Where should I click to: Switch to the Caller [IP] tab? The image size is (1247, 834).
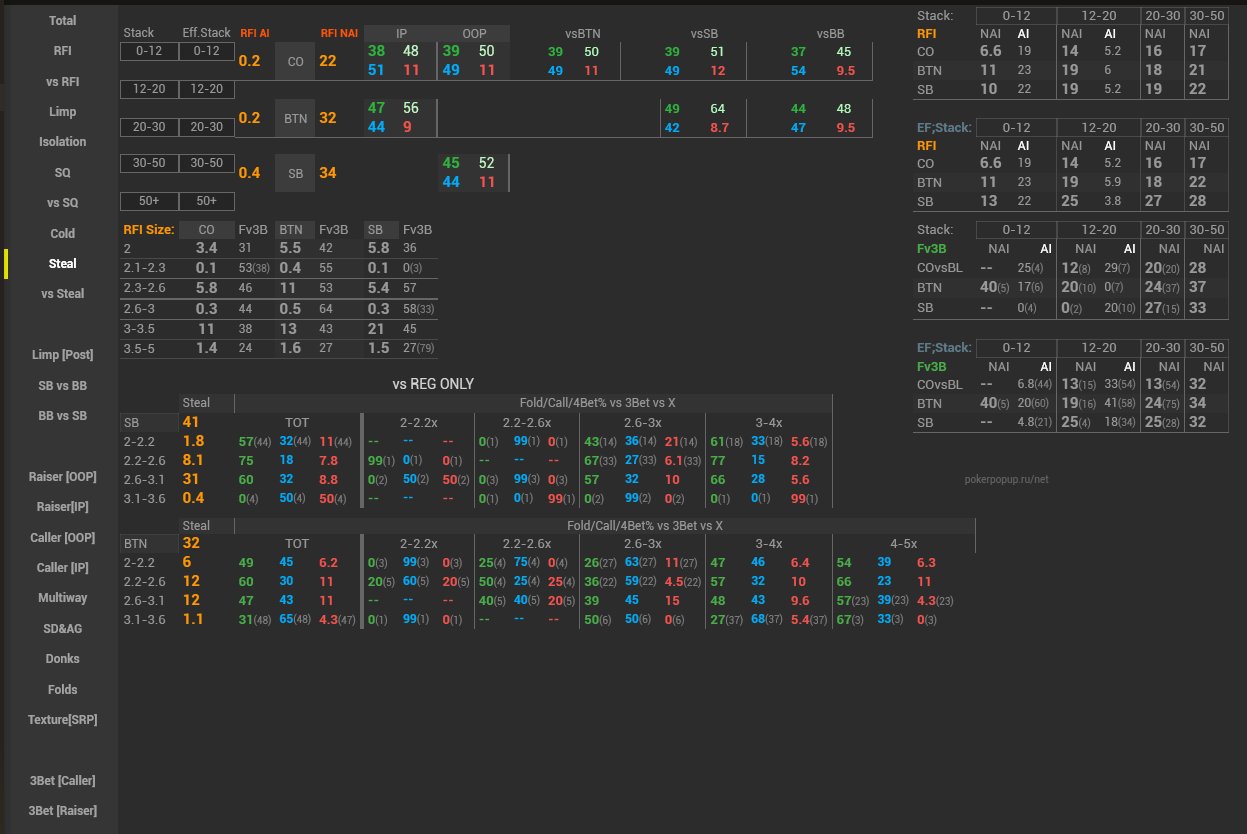point(62,568)
